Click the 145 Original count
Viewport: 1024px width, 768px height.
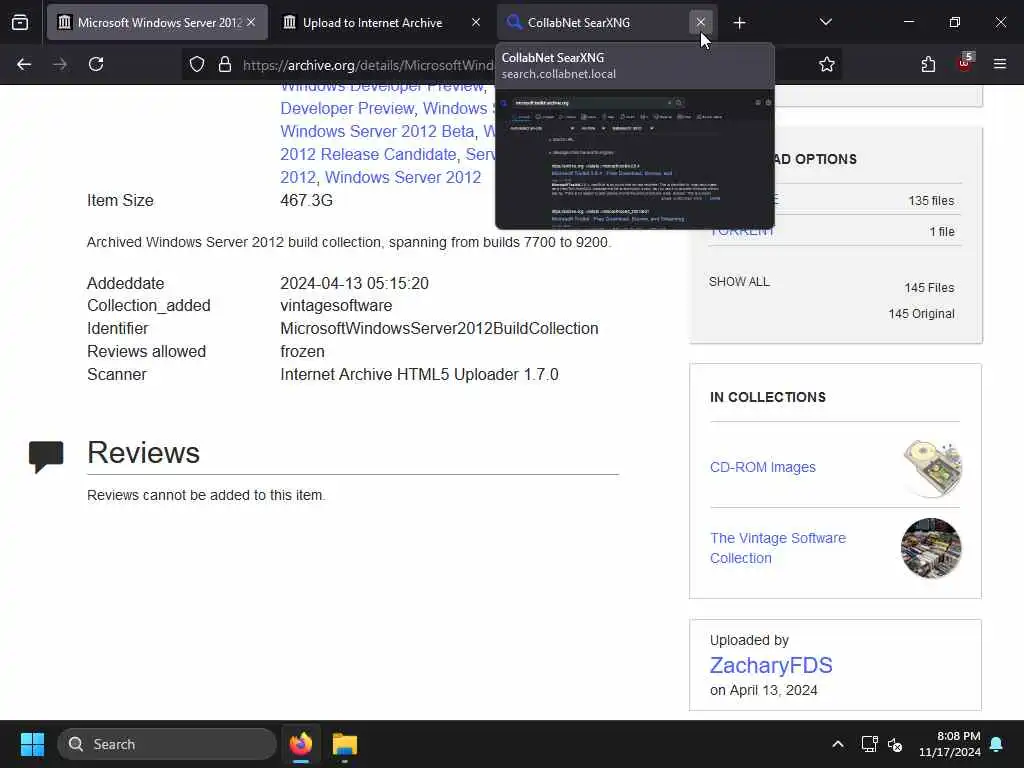921,314
